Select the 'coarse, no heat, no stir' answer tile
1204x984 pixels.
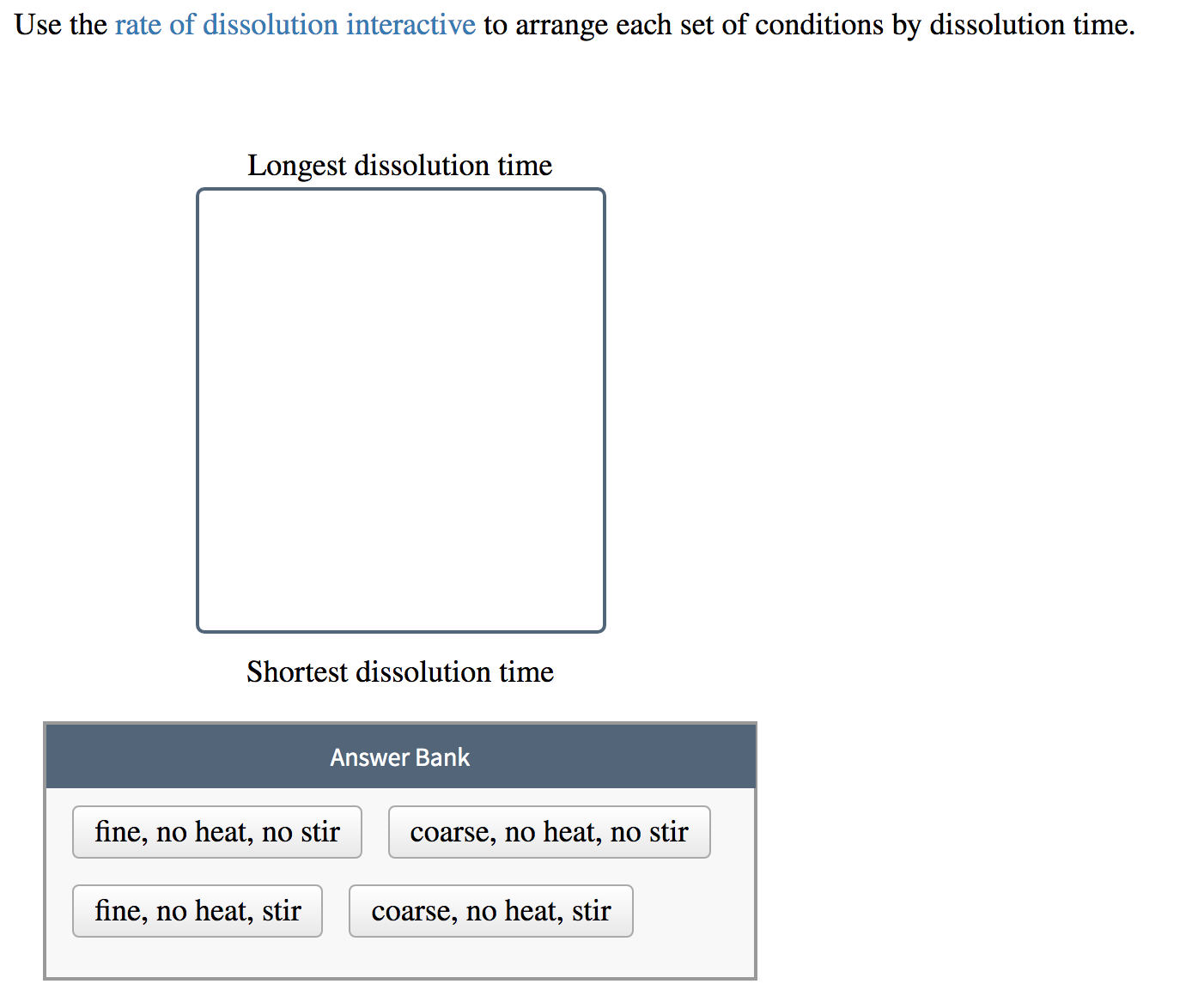pyautogui.click(x=549, y=831)
